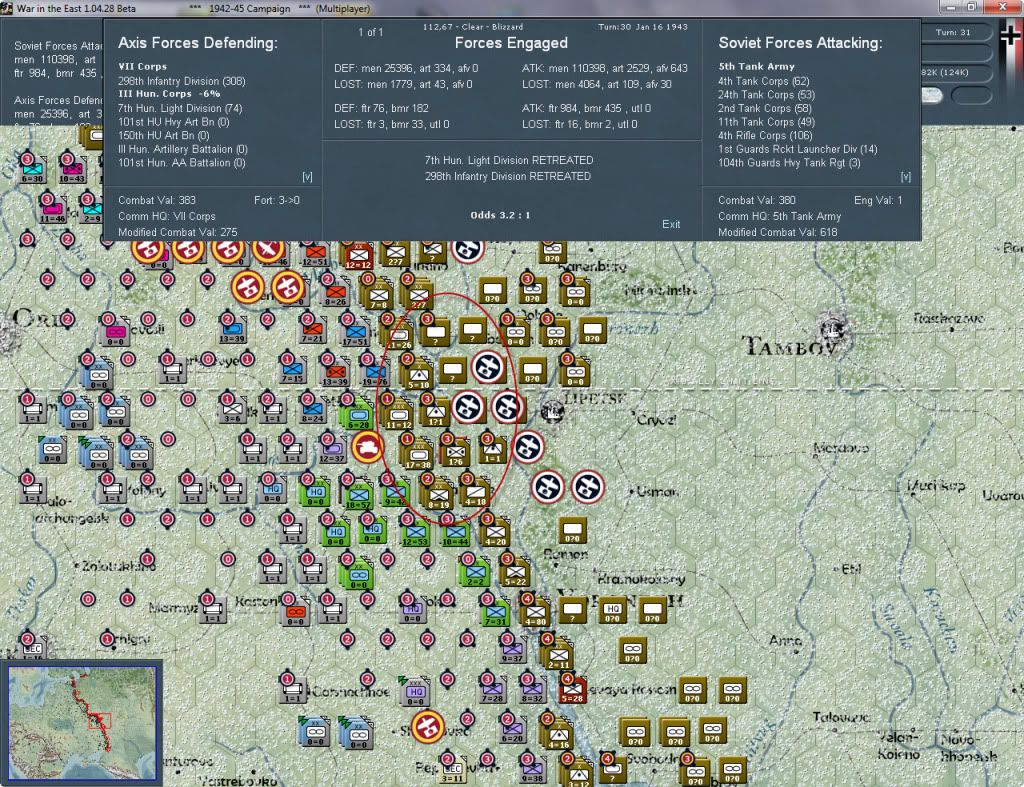This screenshot has width=1024, height=787.
Task: Select Soviet 4=80 infantry stack
Action: pyautogui.click(x=536, y=613)
